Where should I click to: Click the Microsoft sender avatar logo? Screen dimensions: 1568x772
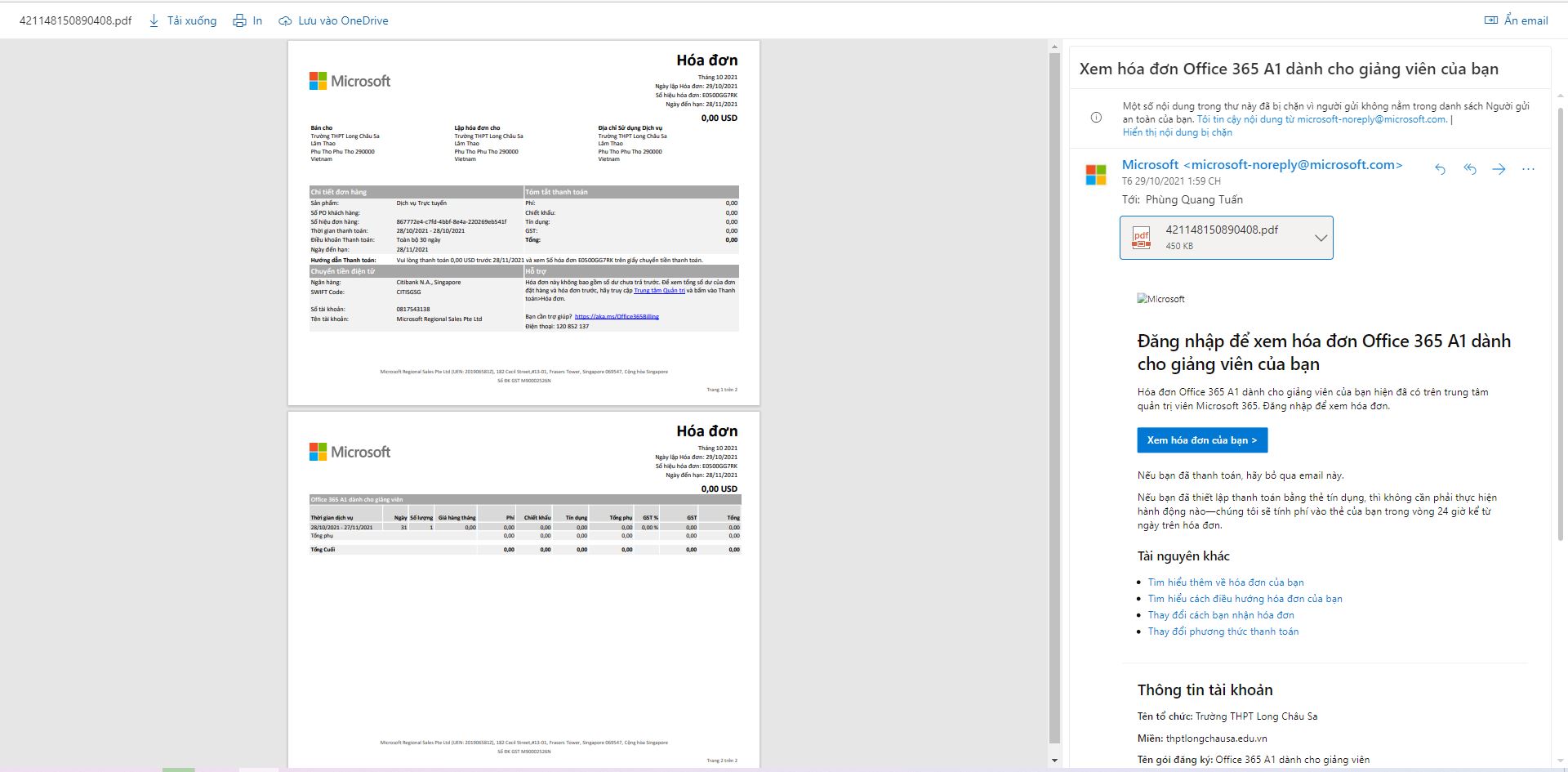(1096, 175)
